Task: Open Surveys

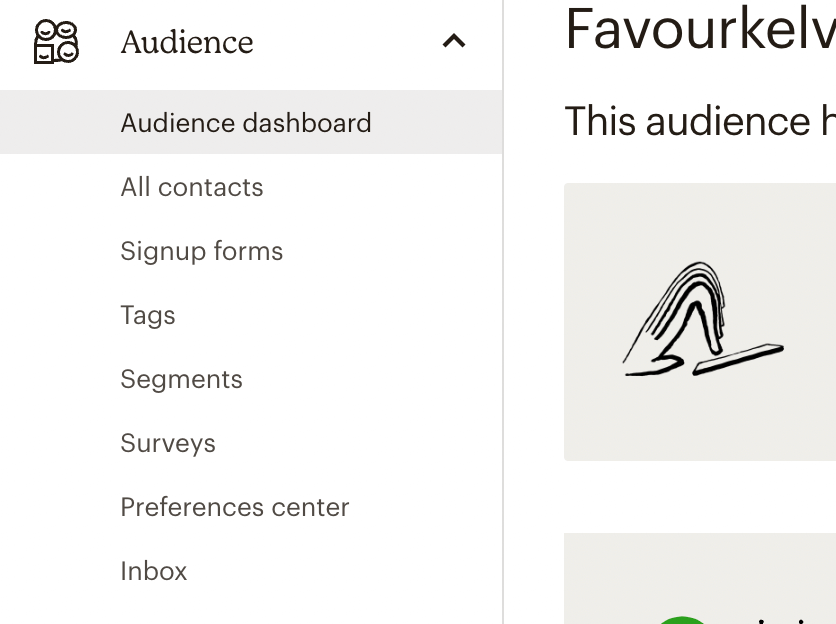Action: 168,443
